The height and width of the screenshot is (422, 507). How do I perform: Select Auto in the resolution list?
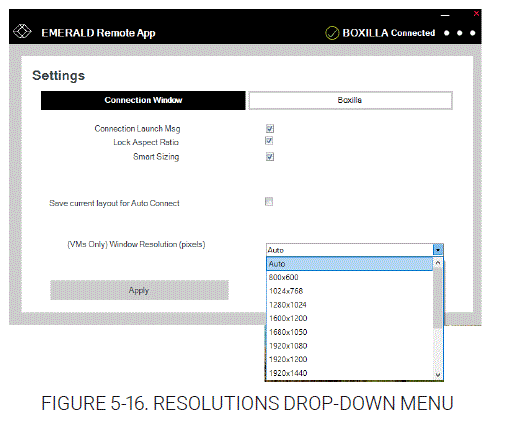tap(349, 264)
